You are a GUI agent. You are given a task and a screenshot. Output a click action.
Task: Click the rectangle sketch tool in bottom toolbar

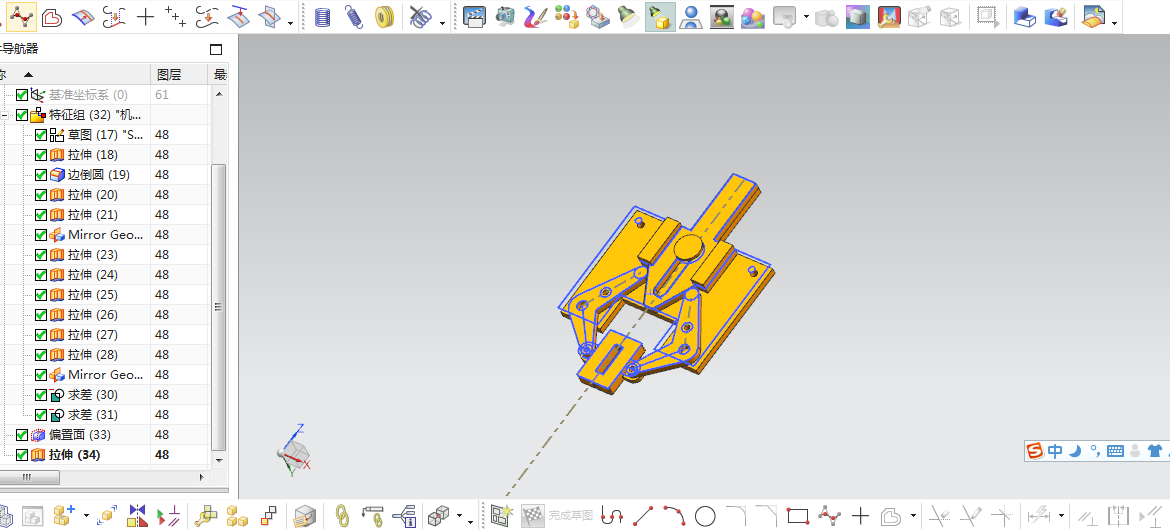click(798, 515)
